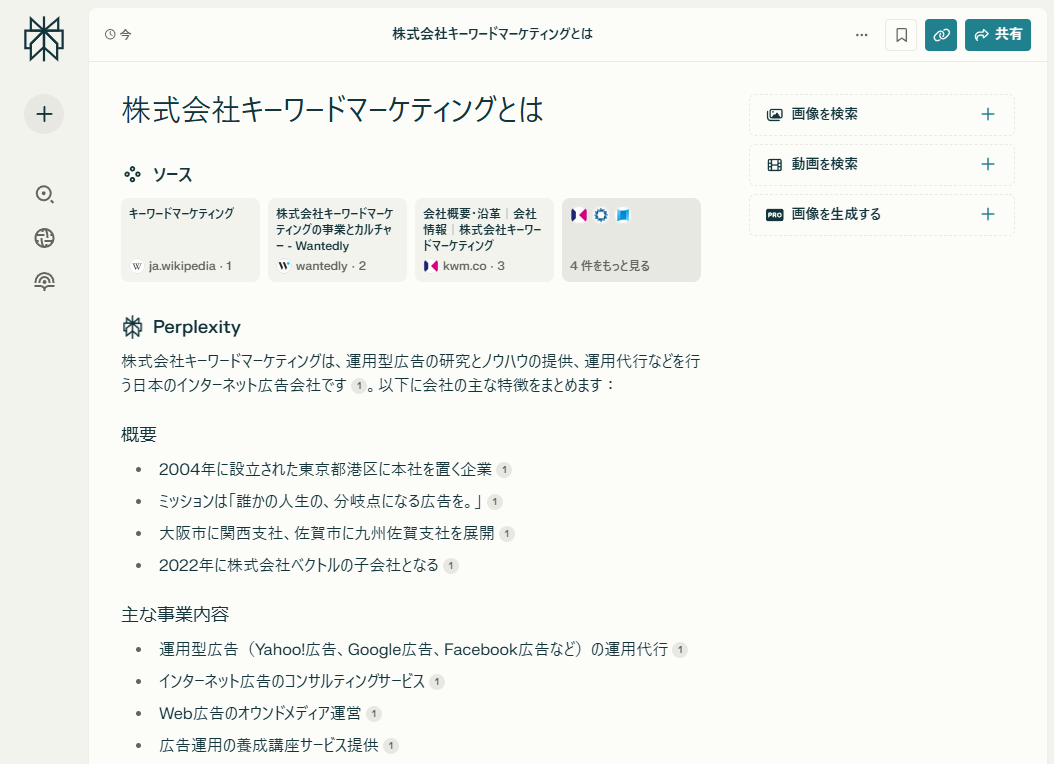This screenshot has width=1054, height=764.
Task: Open the Discover globe icon in the sidebar
Action: click(x=44, y=238)
